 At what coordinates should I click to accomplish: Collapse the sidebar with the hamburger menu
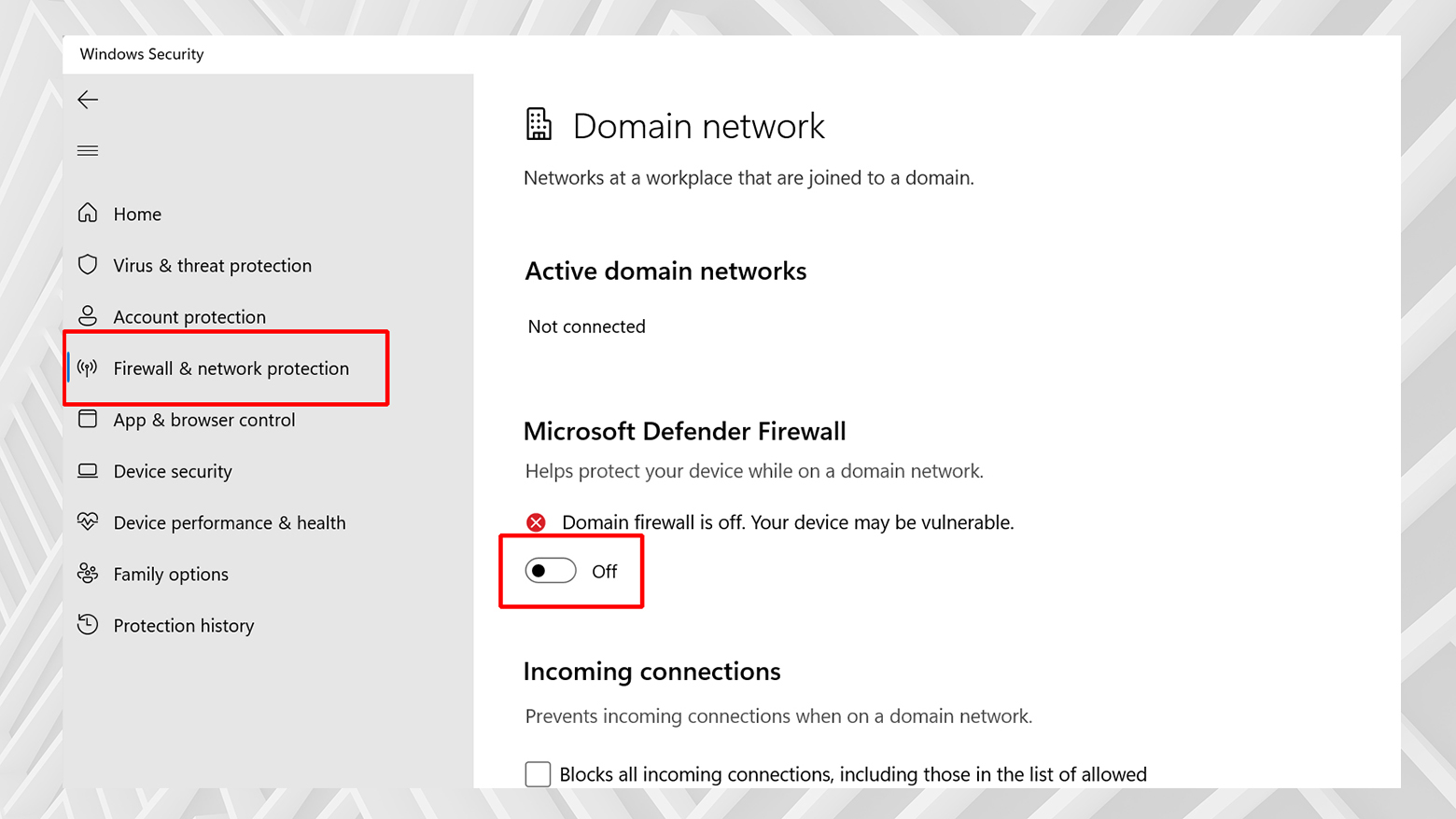click(x=87, y=150)
